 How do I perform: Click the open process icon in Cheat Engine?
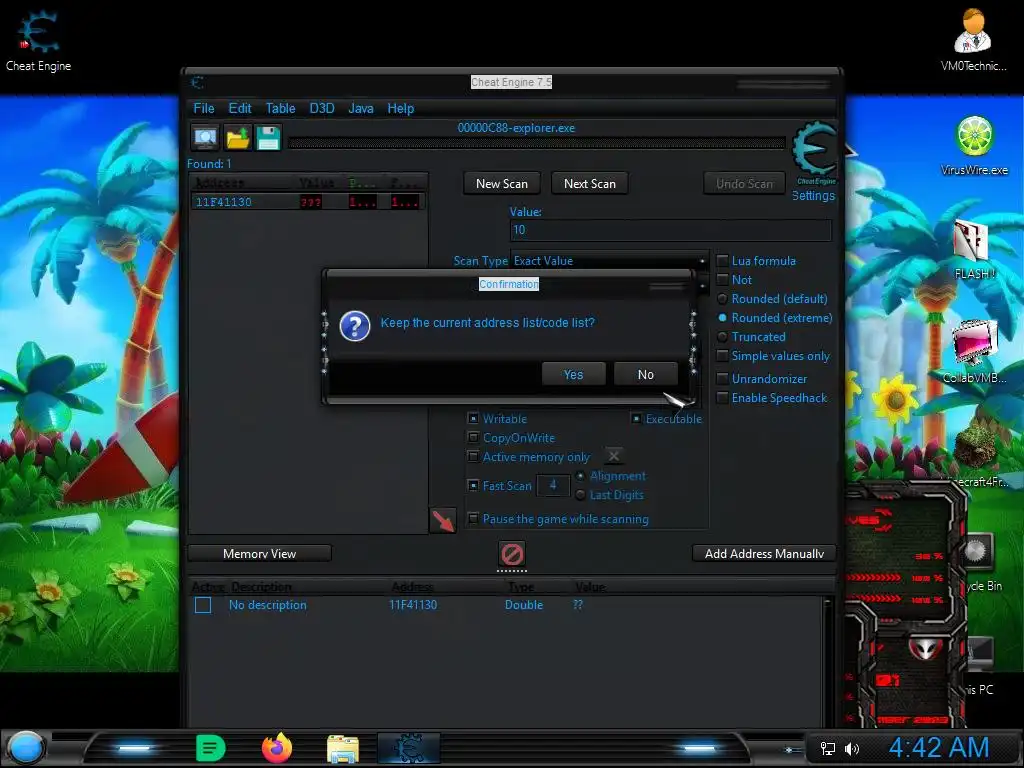tap(205, 138)
